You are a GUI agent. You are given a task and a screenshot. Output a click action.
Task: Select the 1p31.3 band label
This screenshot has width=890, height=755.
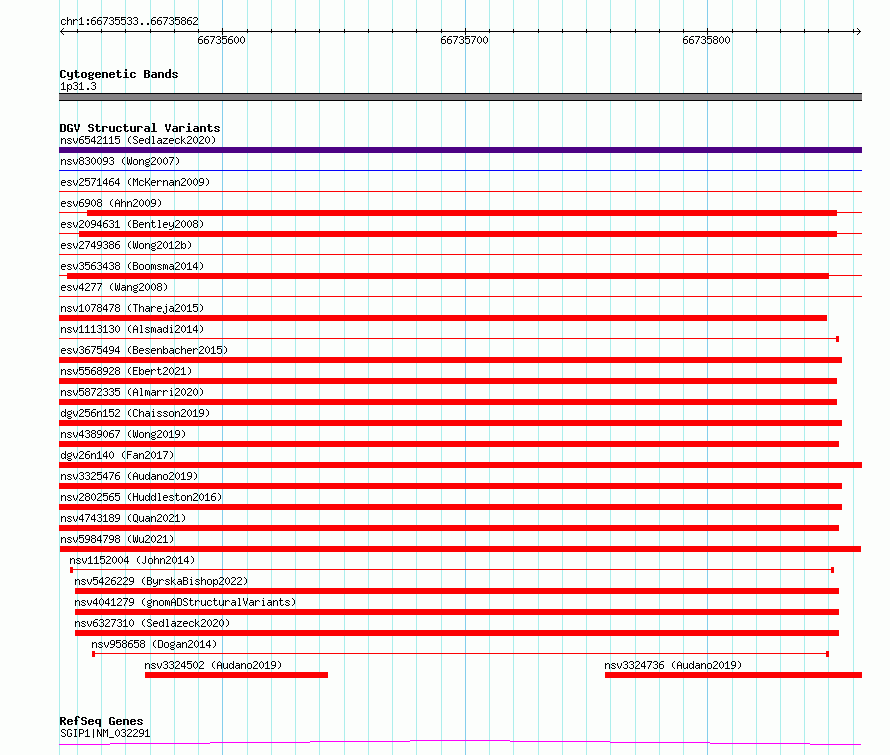pyautogui.click(x=78, y=86)
